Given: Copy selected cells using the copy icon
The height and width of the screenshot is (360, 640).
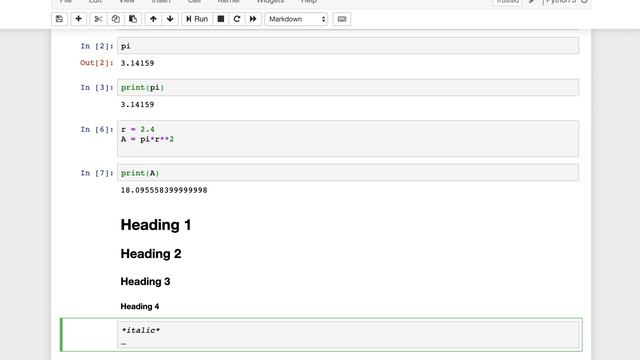Looking at the screenshot, I should (116, 19).
